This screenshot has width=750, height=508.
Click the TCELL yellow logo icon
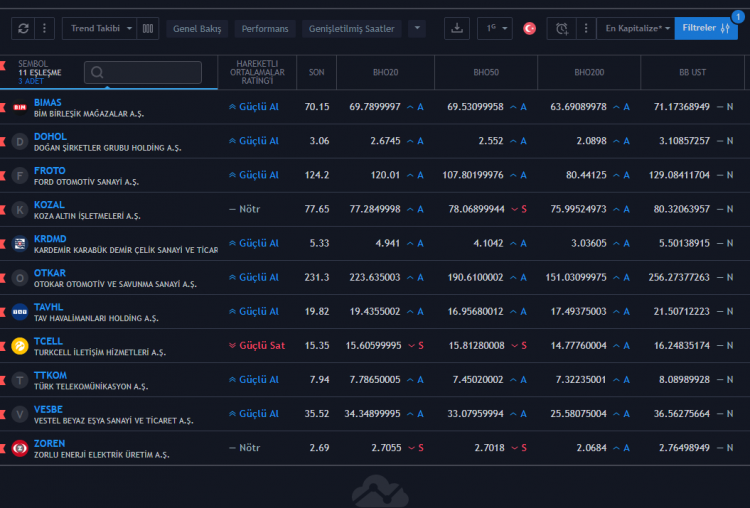pyautogui.click(x=20, y=346)
